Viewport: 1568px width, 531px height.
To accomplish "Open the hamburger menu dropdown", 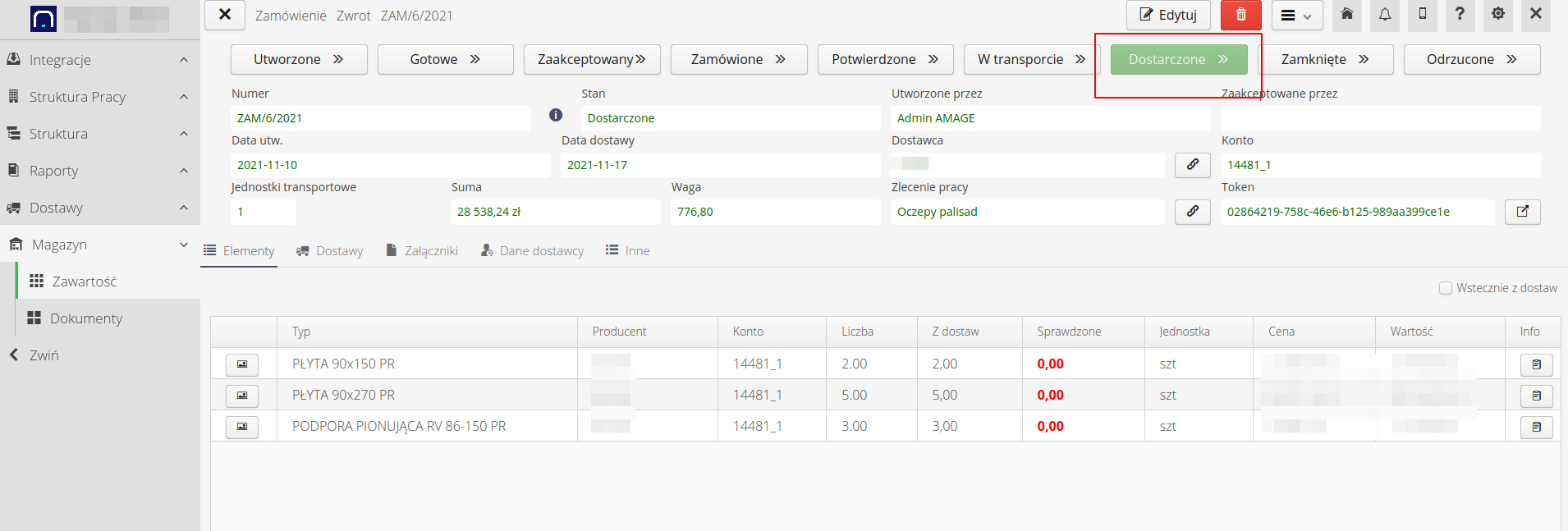I will [x=1297, y=16].
